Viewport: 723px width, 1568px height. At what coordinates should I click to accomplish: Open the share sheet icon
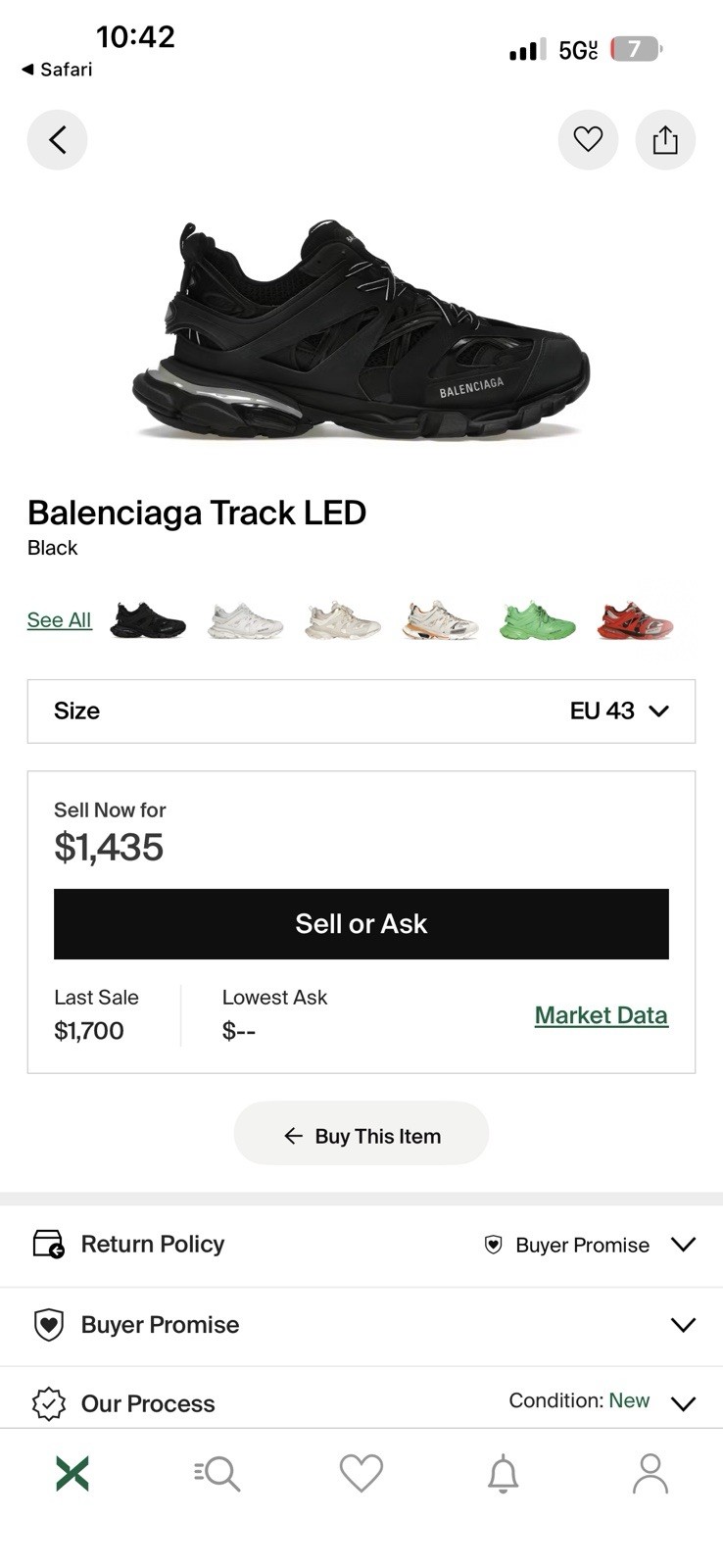click(x=665, y=140)
